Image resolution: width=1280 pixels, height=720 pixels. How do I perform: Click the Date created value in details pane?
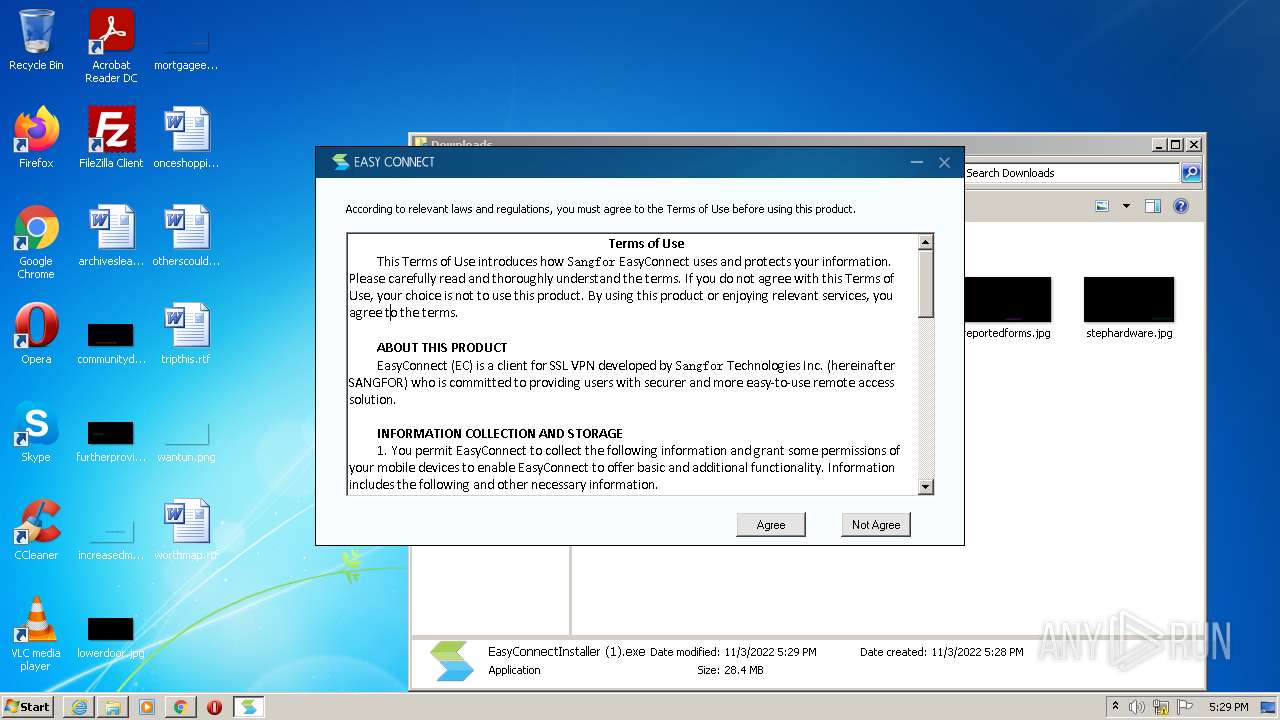pyautogui.click(x=977, y=652)
